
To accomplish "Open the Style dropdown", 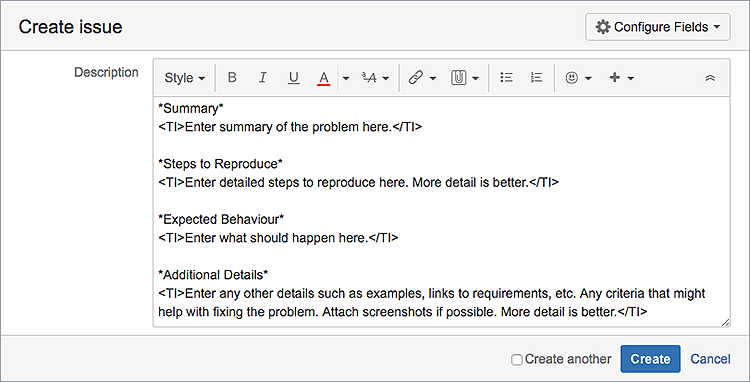I will (x=185, y=77).
